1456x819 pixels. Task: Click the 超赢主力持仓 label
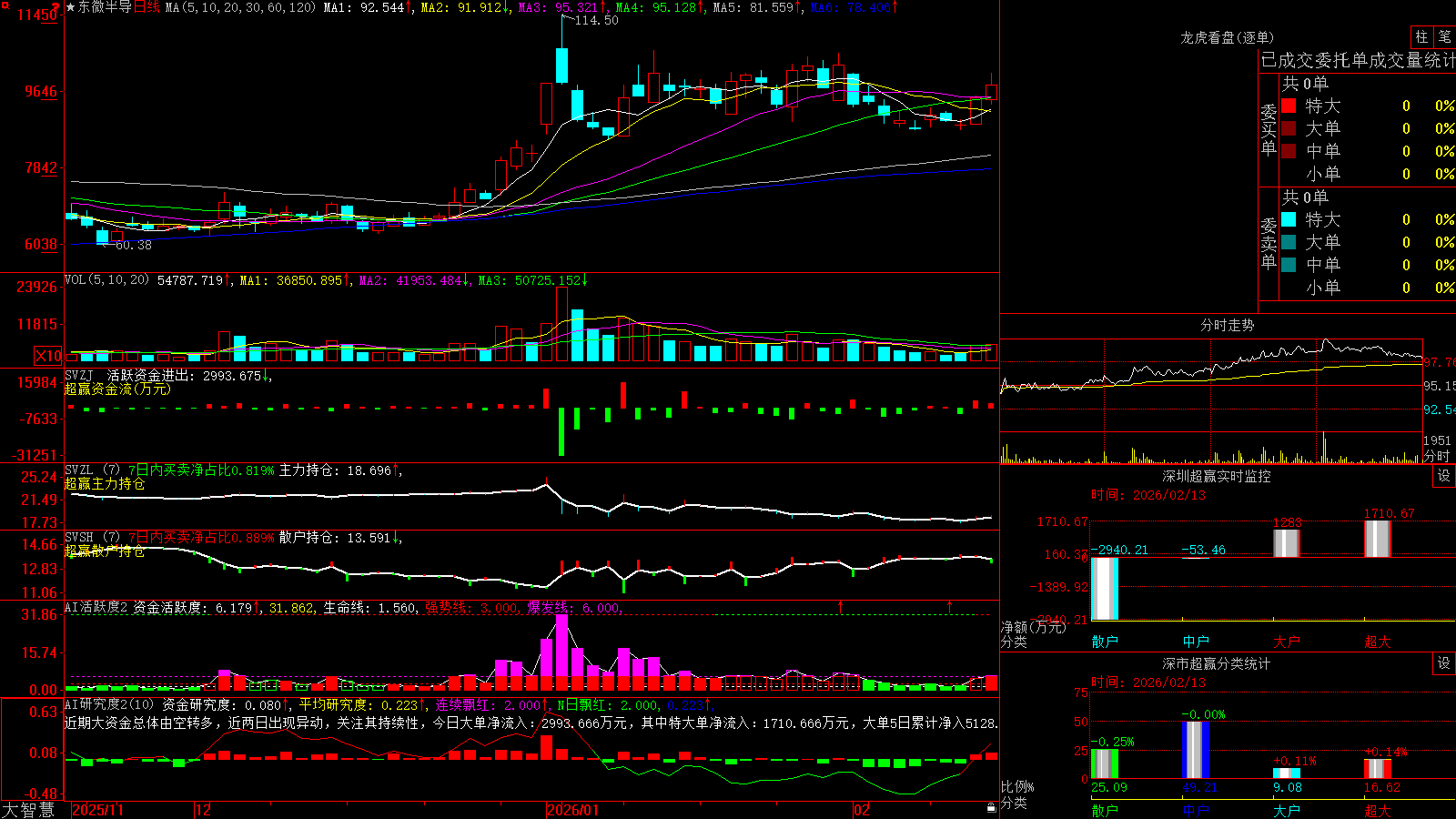[105, 483]
